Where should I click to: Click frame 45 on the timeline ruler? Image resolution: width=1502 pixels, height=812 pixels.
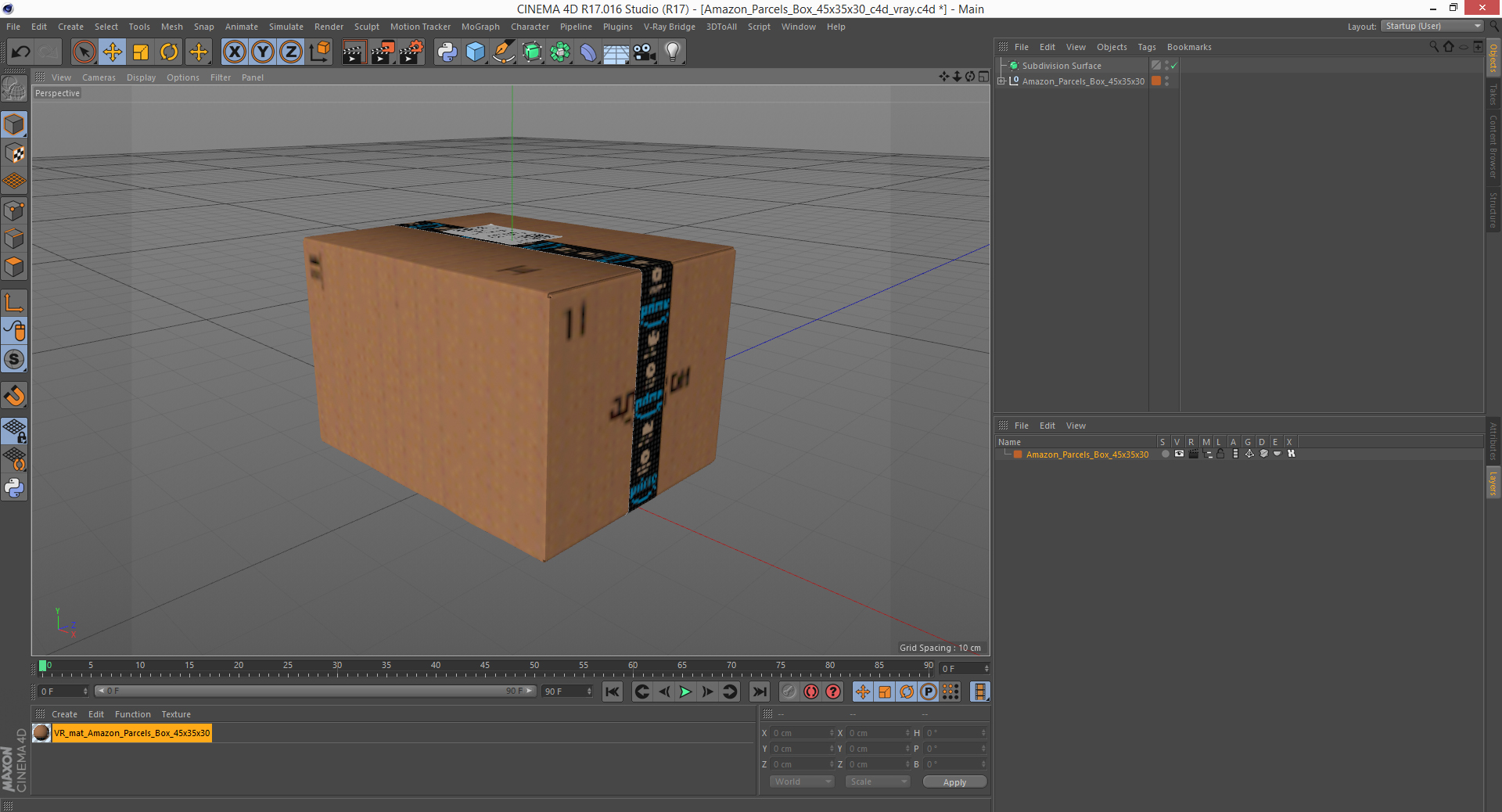[485, 666]
